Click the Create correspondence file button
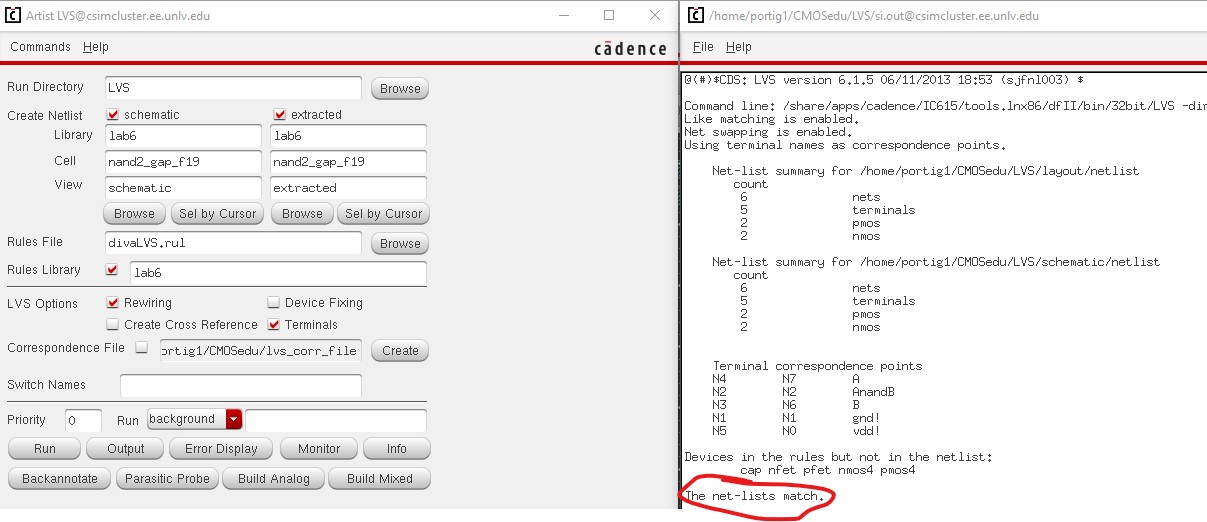Image resolution: width=1207 pixels, height=522 pixels. 400,351
